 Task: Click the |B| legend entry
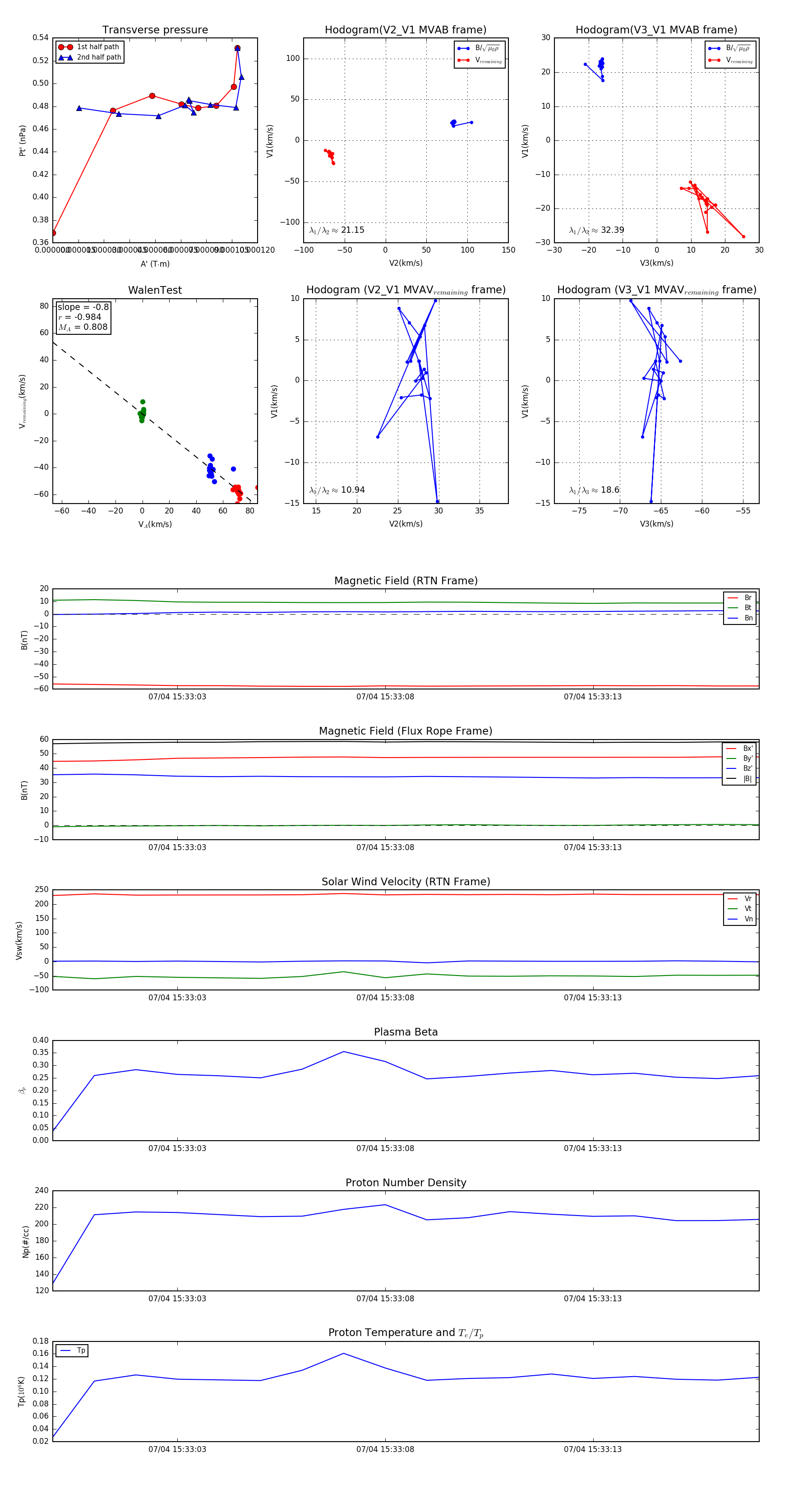[x=747, y=779]
